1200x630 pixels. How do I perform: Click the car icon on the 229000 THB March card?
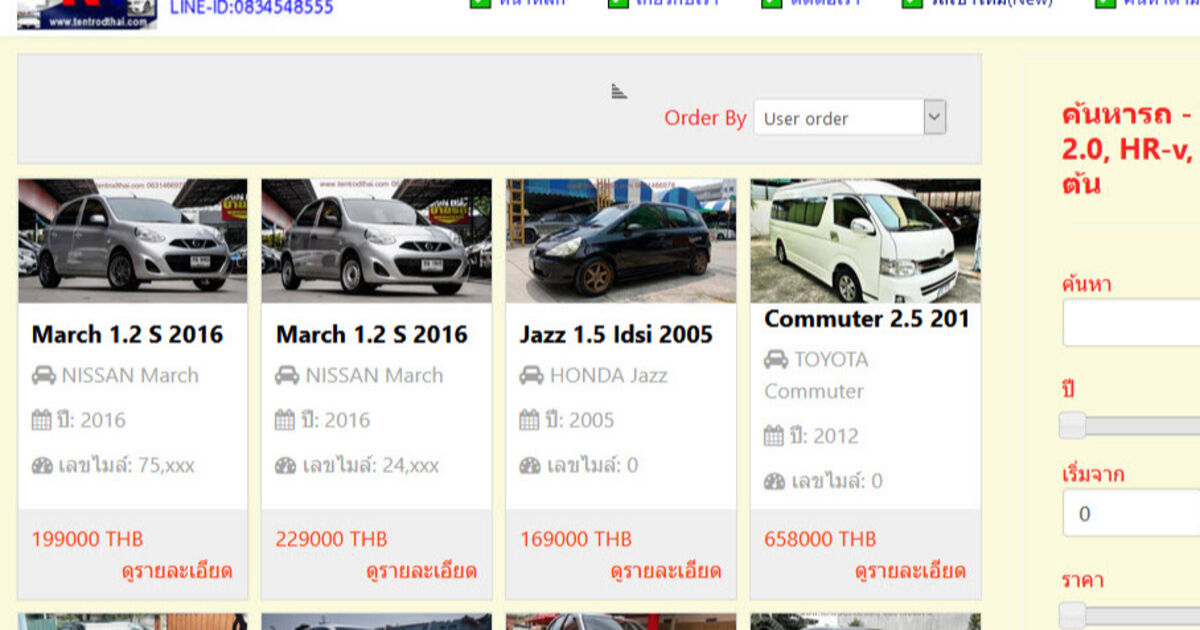287,376
